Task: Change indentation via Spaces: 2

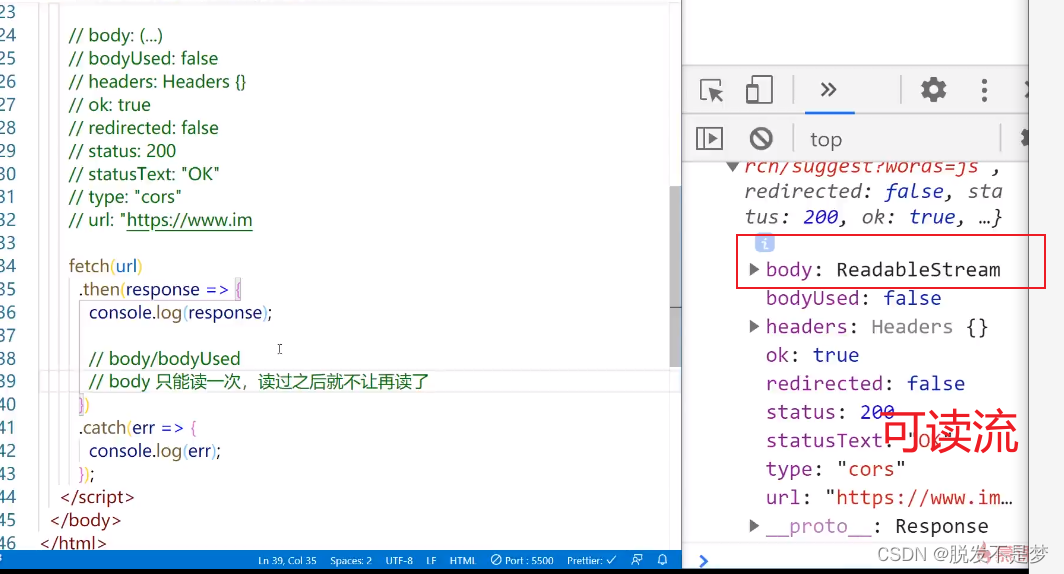Action: tap(351, 560)
